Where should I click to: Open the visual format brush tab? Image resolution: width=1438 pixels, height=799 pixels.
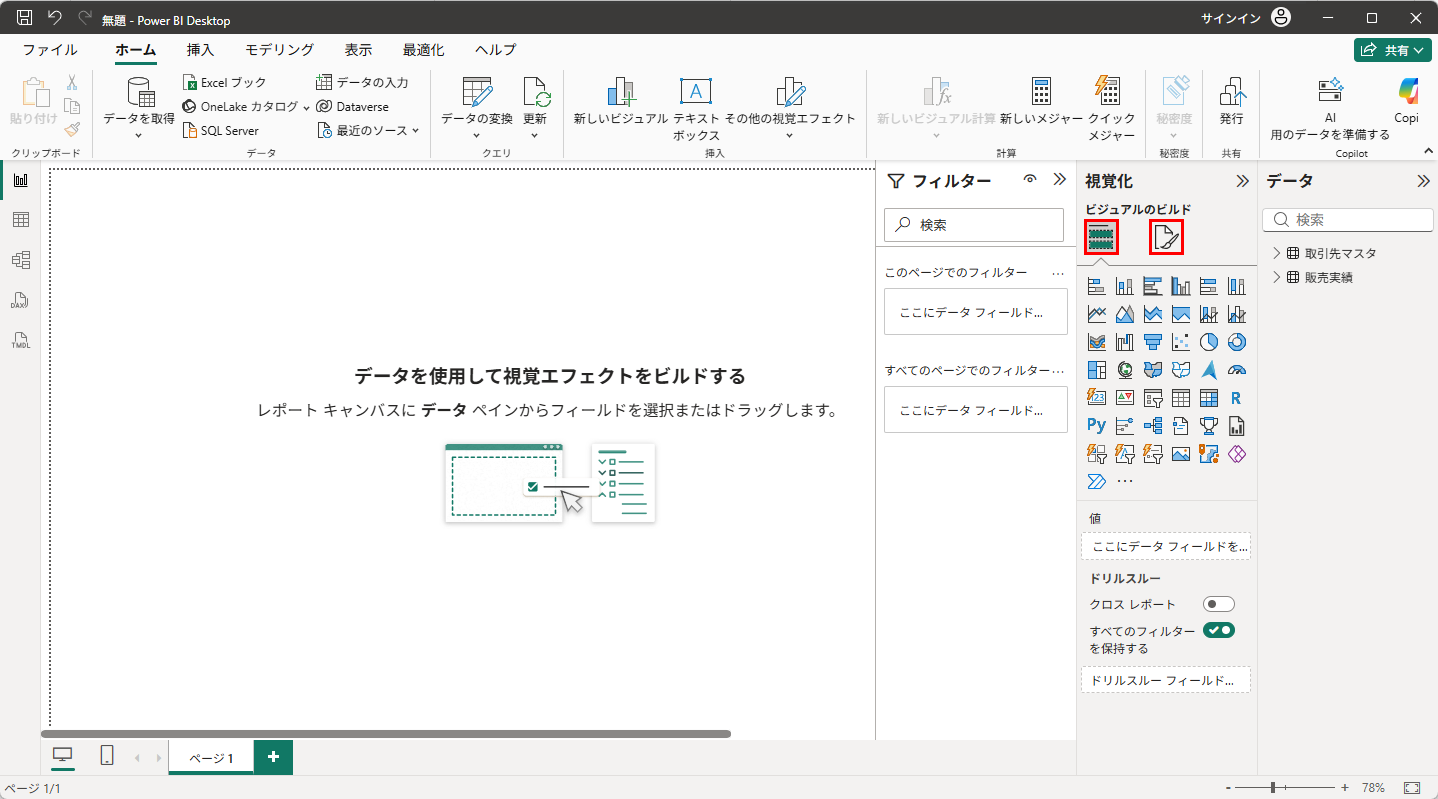click(x=1167, y=237)
